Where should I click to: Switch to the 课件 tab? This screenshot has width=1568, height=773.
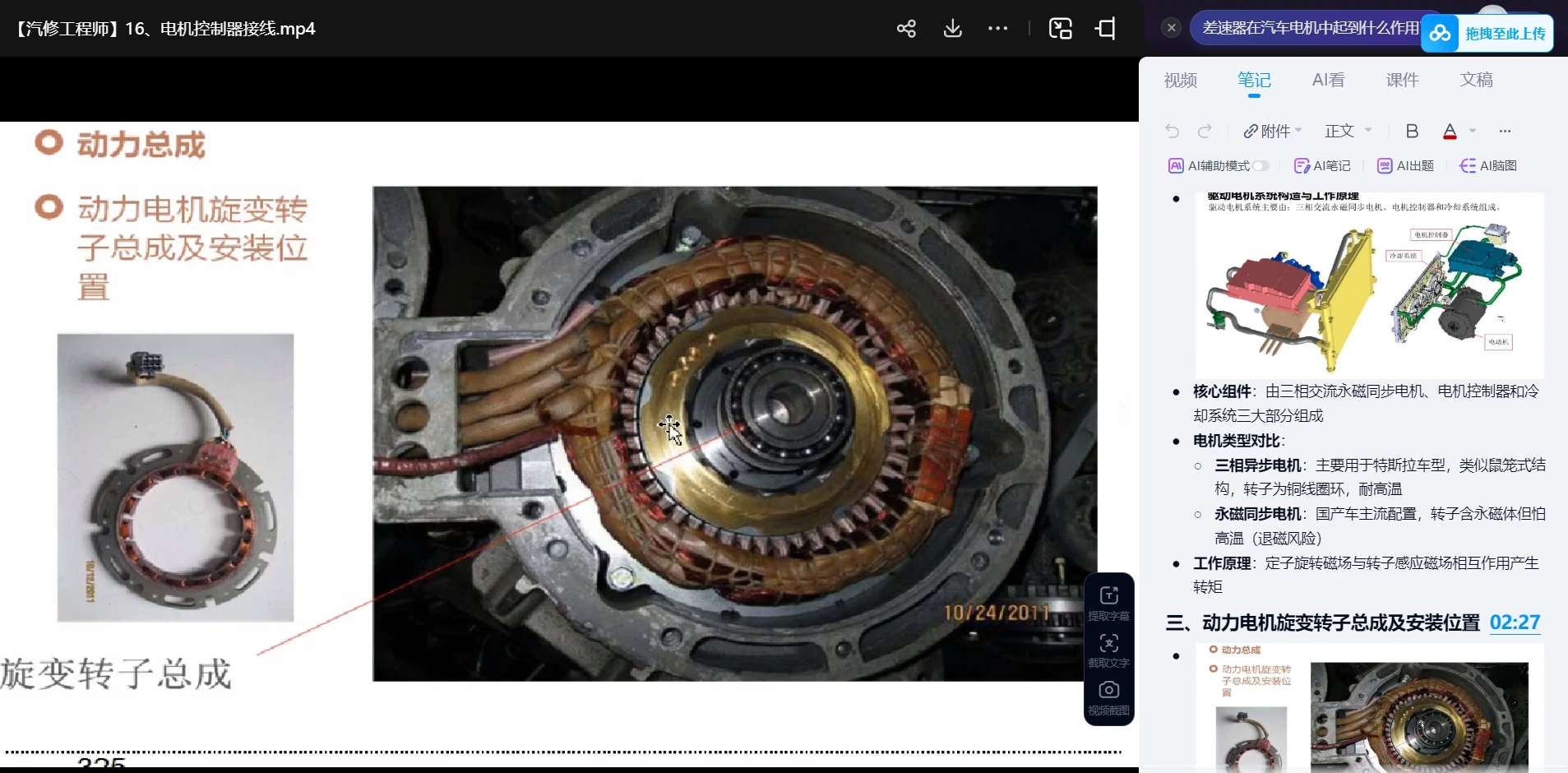pyautogui.click(x=1402, y=80)
